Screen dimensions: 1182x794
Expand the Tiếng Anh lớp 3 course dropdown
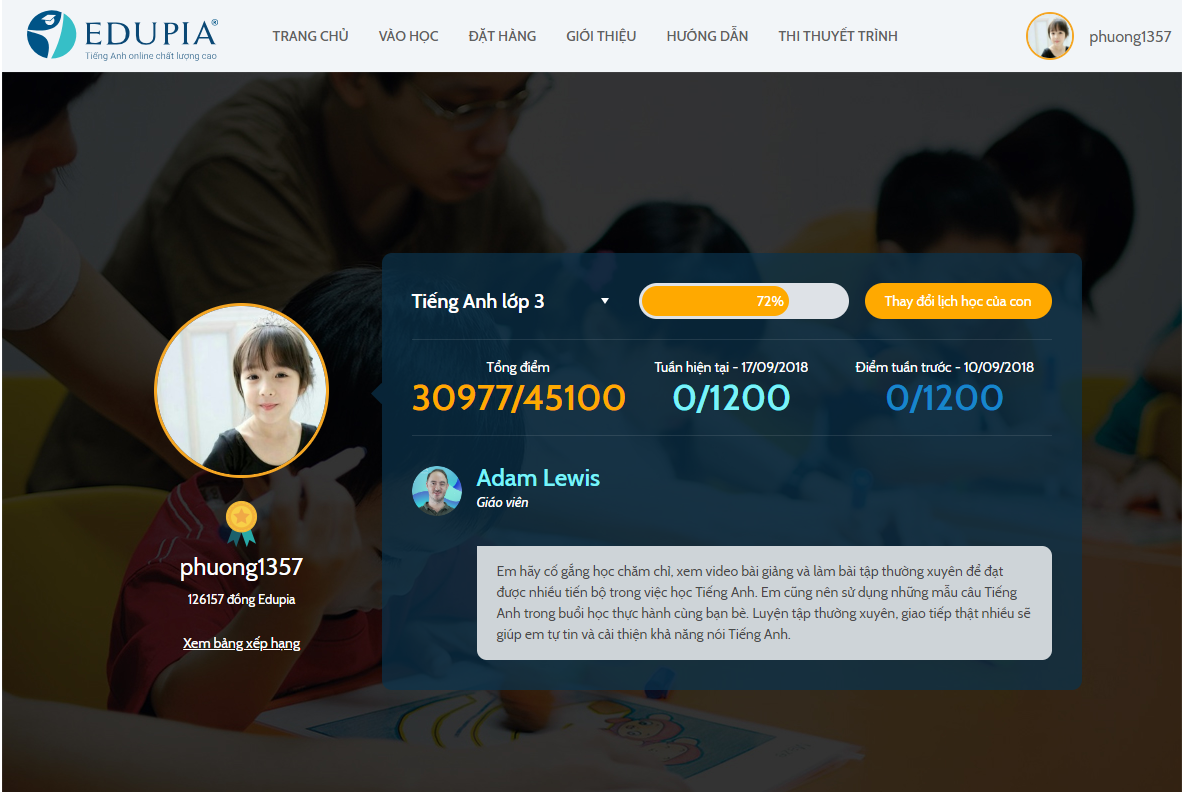tap(510, 301)
